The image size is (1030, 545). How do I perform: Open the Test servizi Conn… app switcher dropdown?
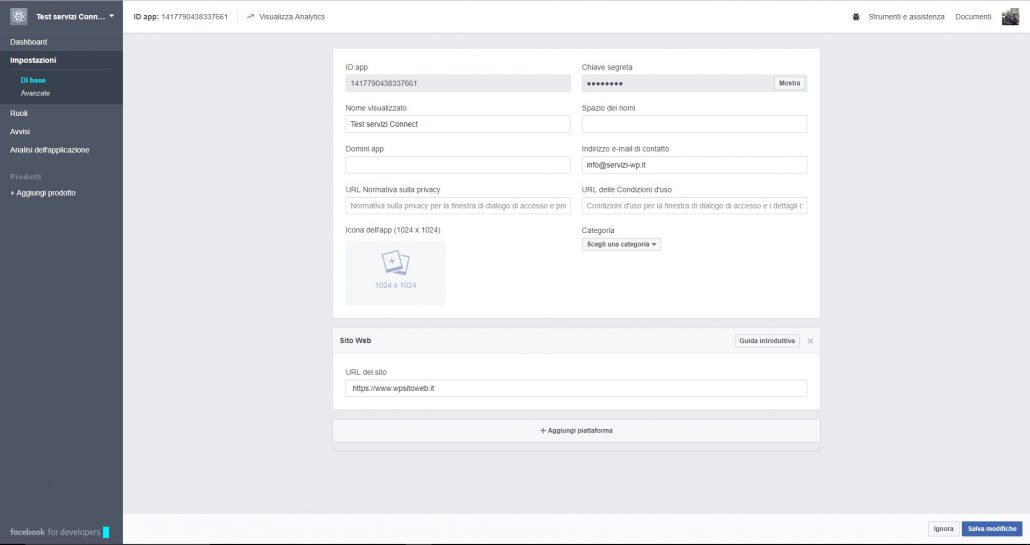75,16
